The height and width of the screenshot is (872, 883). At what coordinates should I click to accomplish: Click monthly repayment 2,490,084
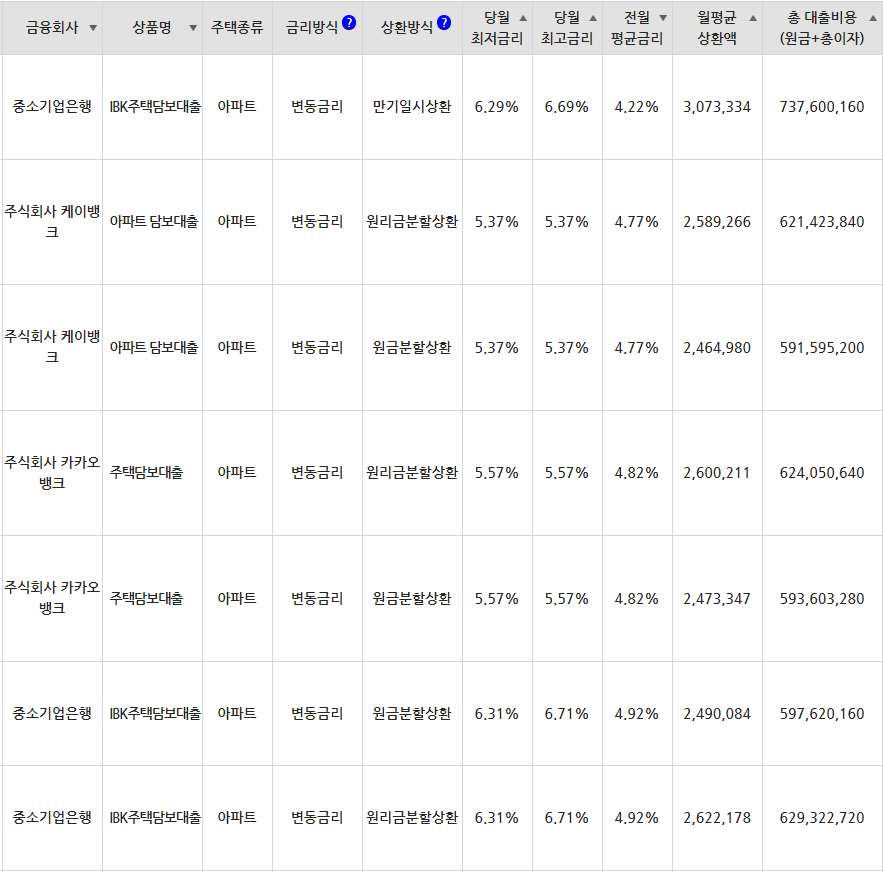point(717,714)
